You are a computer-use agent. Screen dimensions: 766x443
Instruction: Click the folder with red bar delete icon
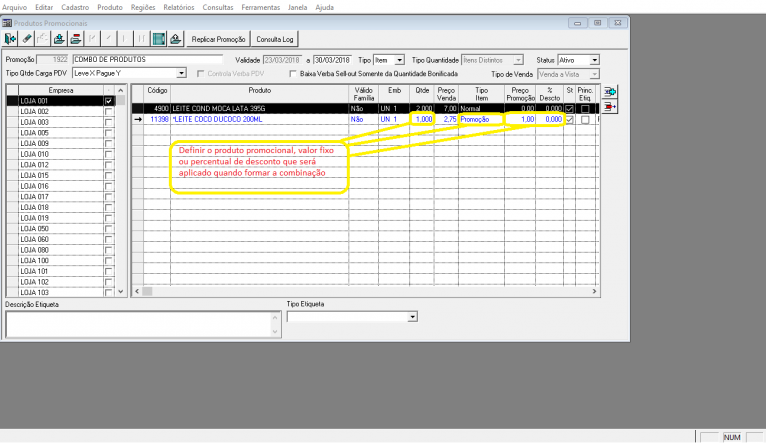pos(76,39)
